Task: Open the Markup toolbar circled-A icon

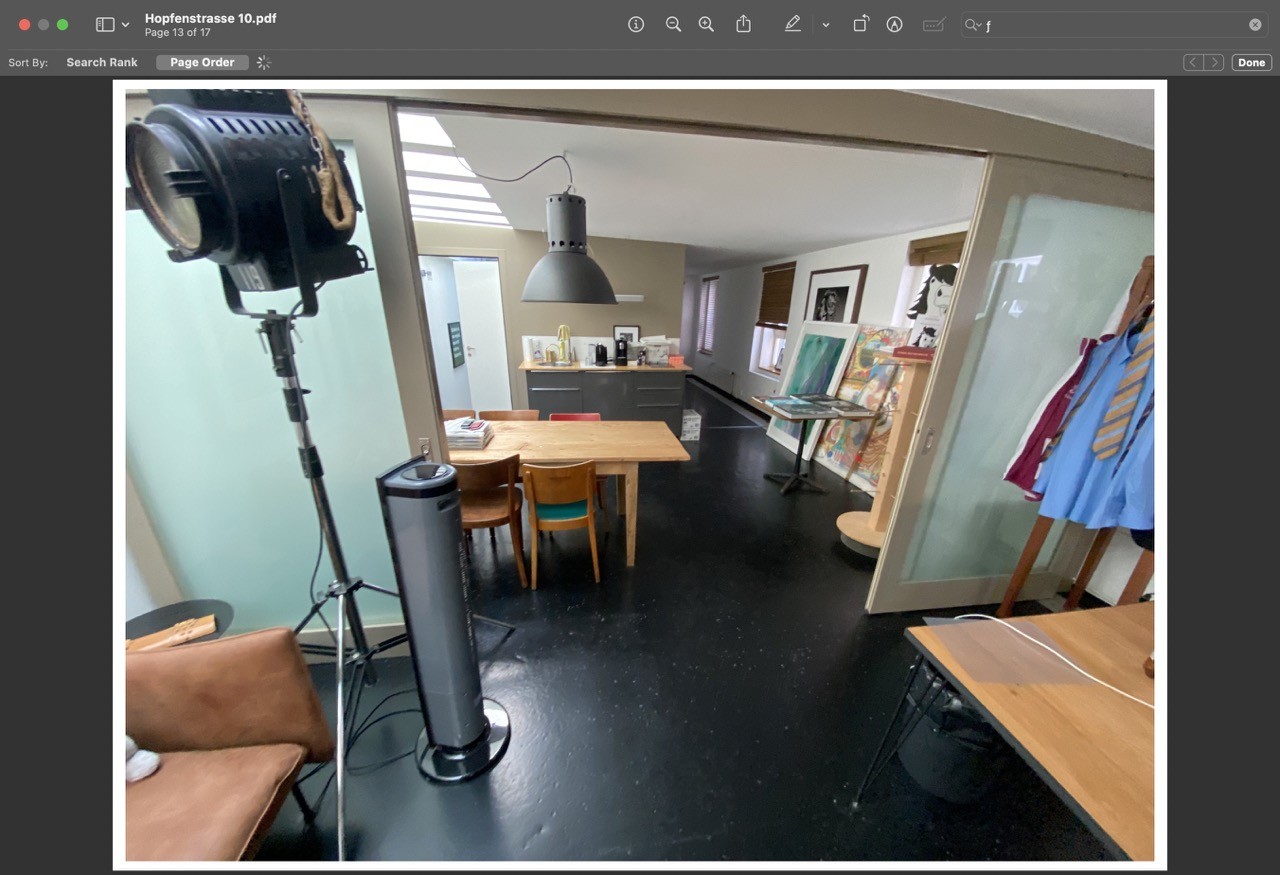Action: pos(894,24)
